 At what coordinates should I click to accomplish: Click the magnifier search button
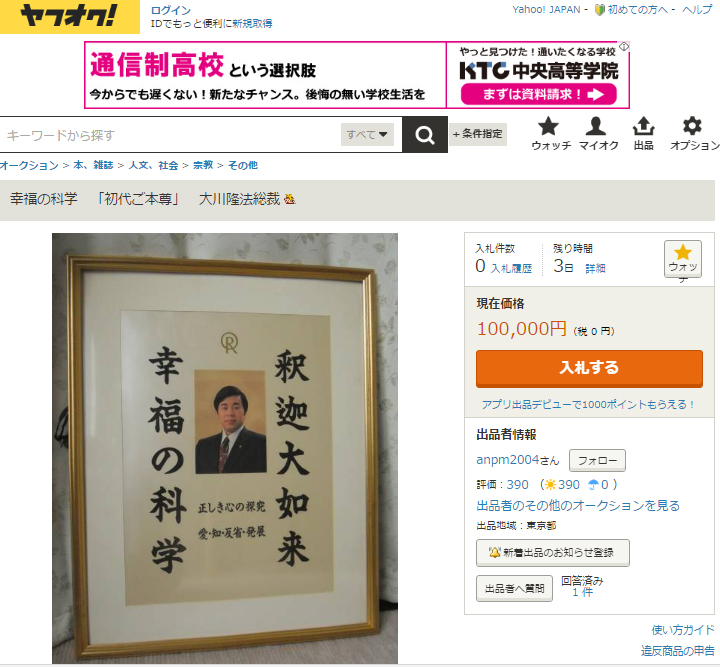click(x=425, y=135)
